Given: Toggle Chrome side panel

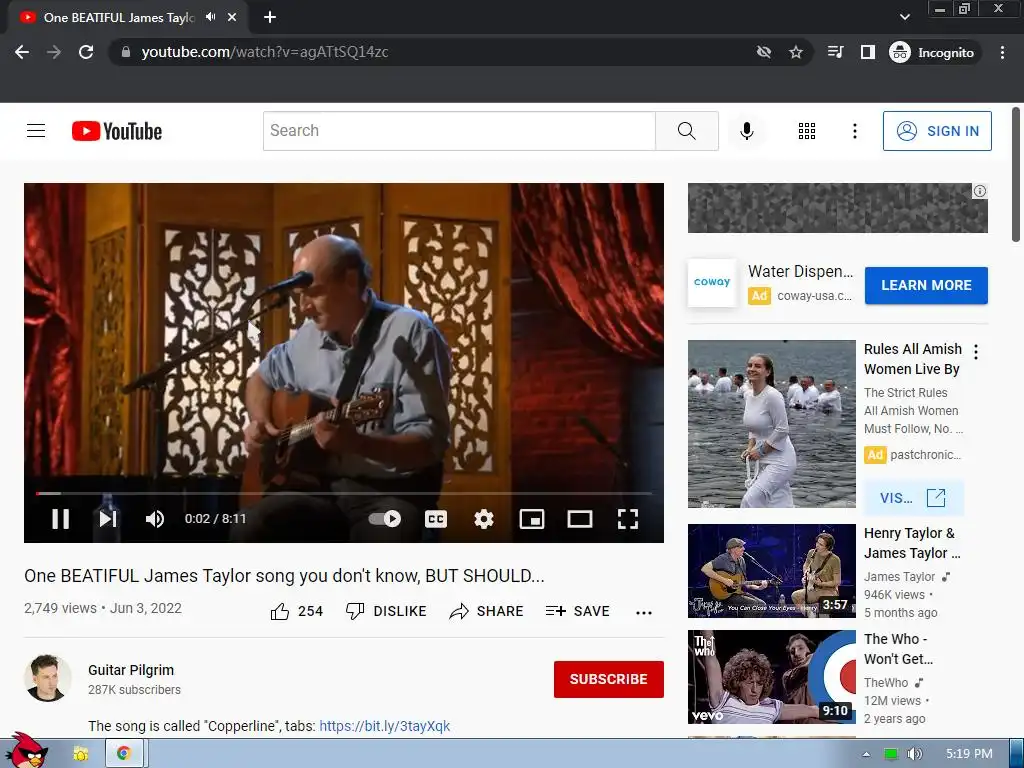Looking at the screenshot, I should [x=867, y=52].
